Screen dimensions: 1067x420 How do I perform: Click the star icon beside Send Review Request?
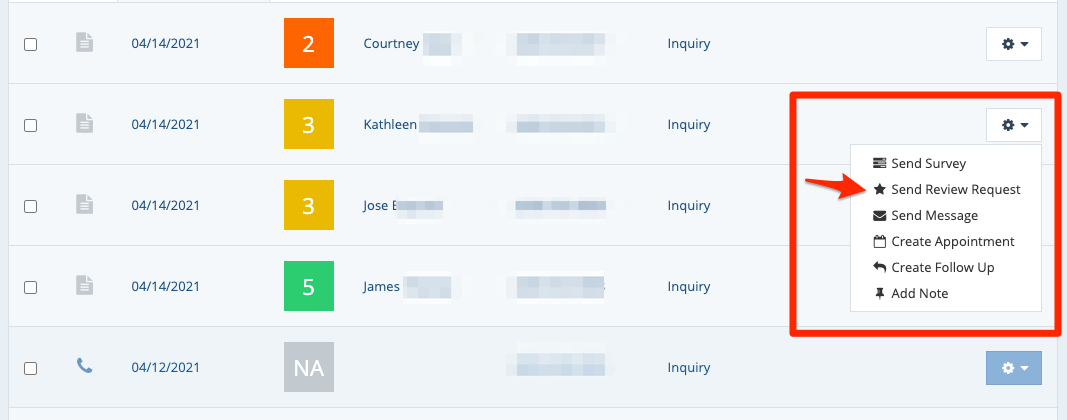tap(879, 189)
